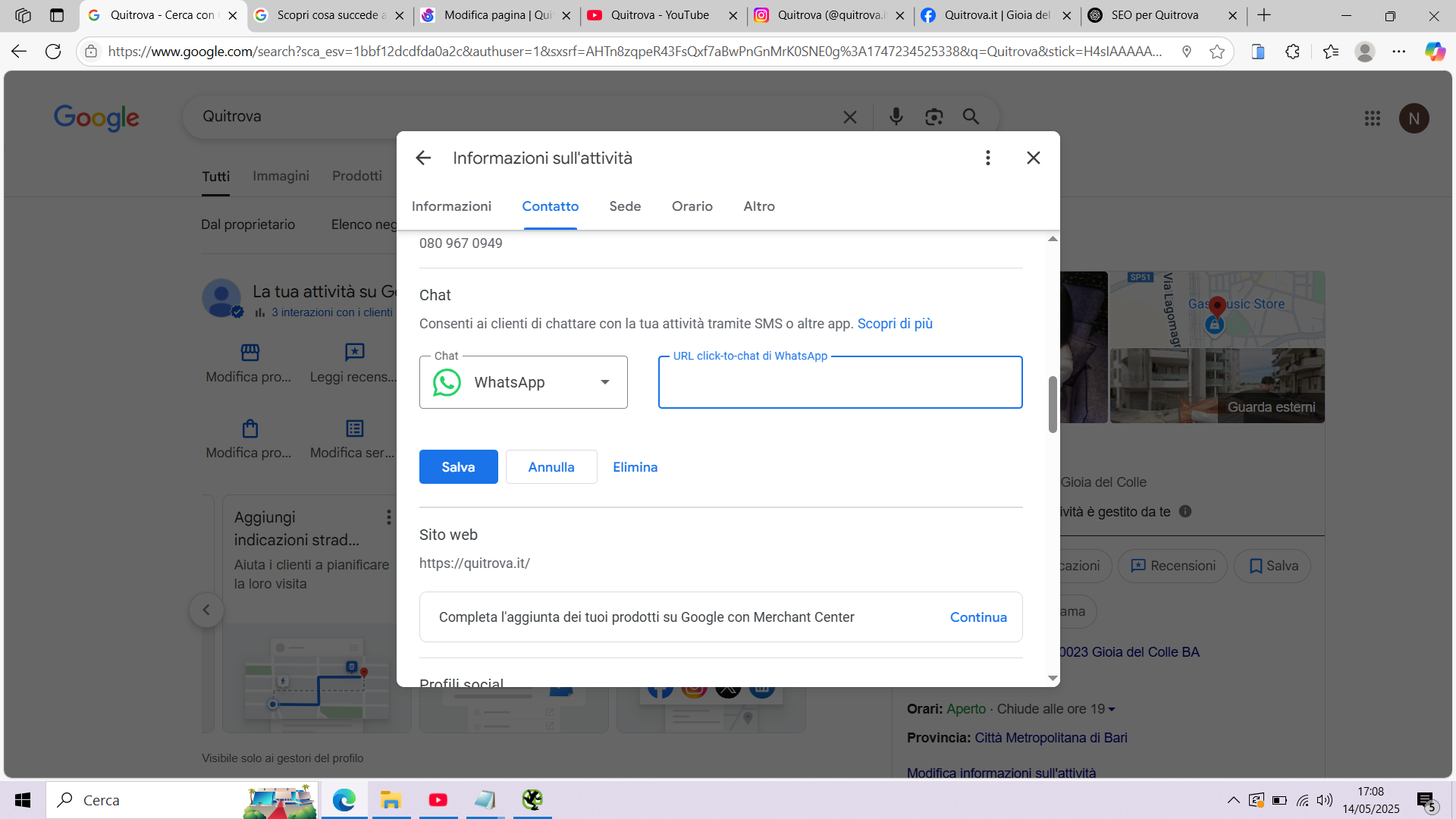This screenshot has height=819, width=1456.
Task: Cancel chat changes with Annulla
Action: (551, 467)
